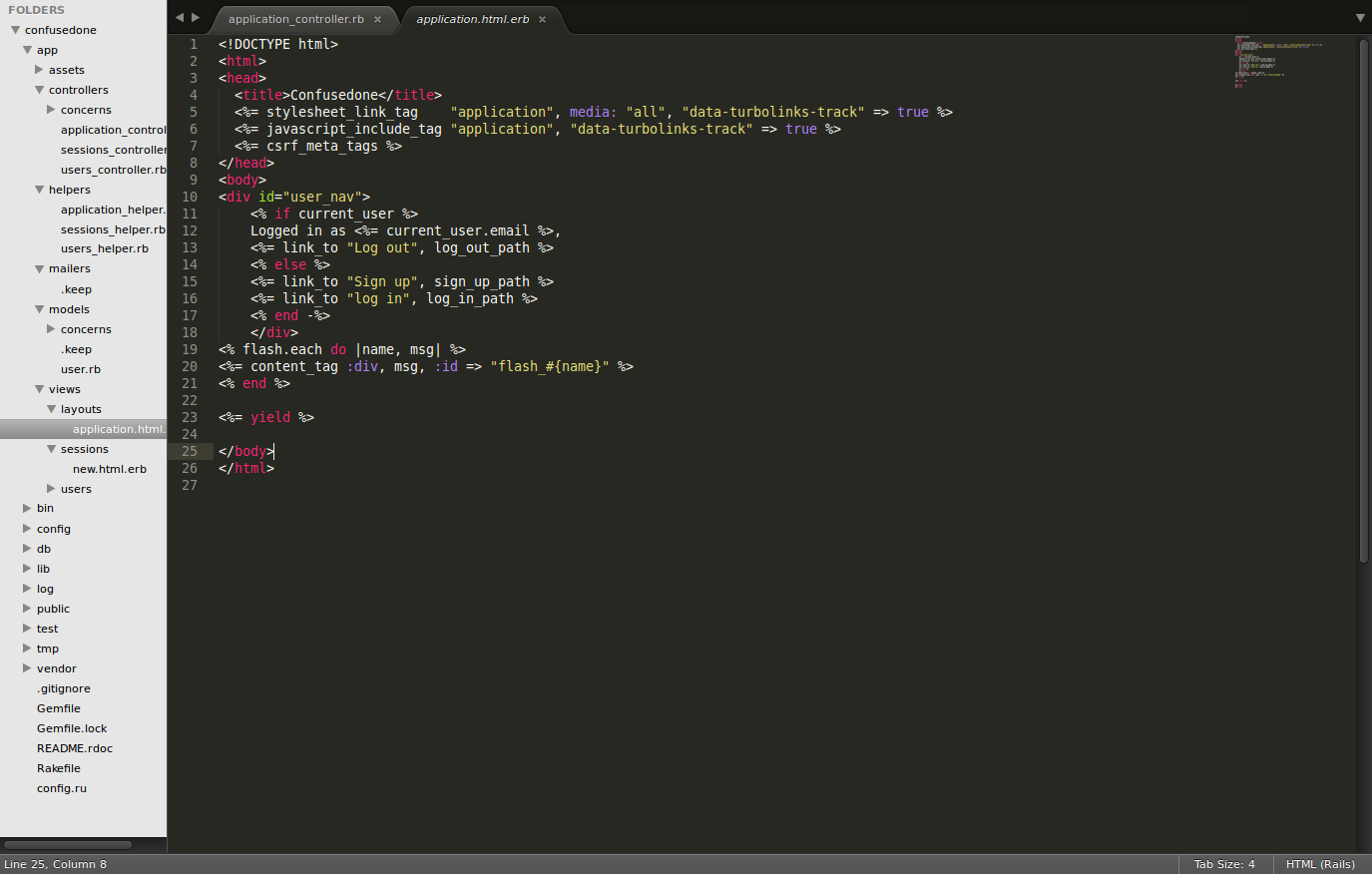Open users_controller.rb in sidebar
Screen dimensions: 1372x874
(113, 170)
